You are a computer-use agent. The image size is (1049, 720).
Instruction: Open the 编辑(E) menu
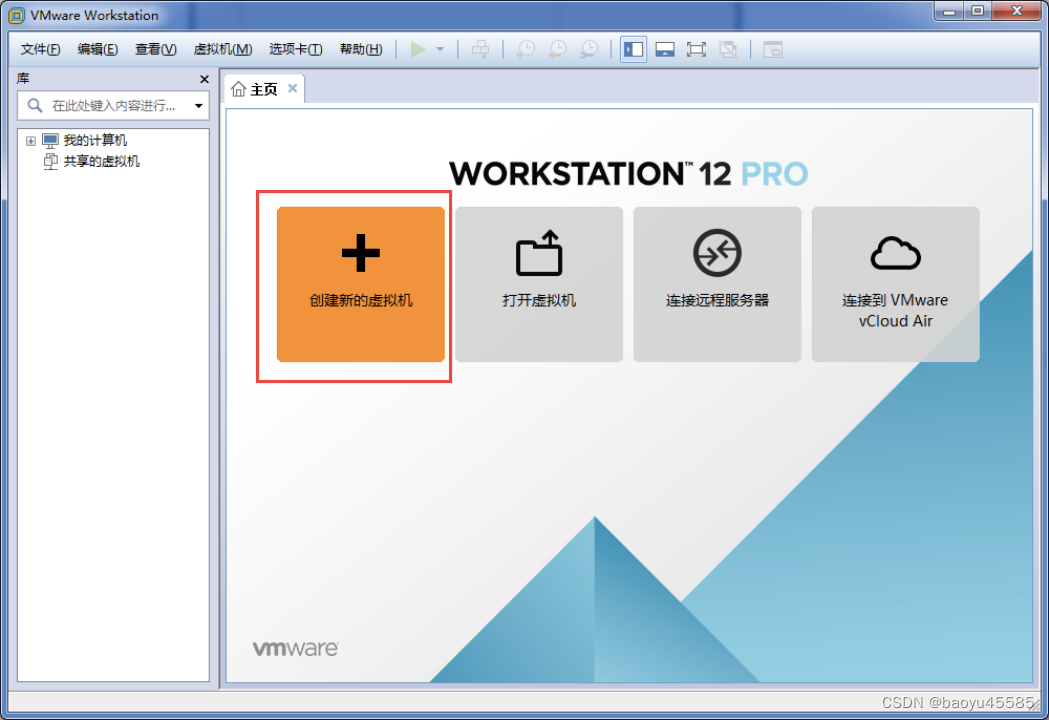click(98, 49)
